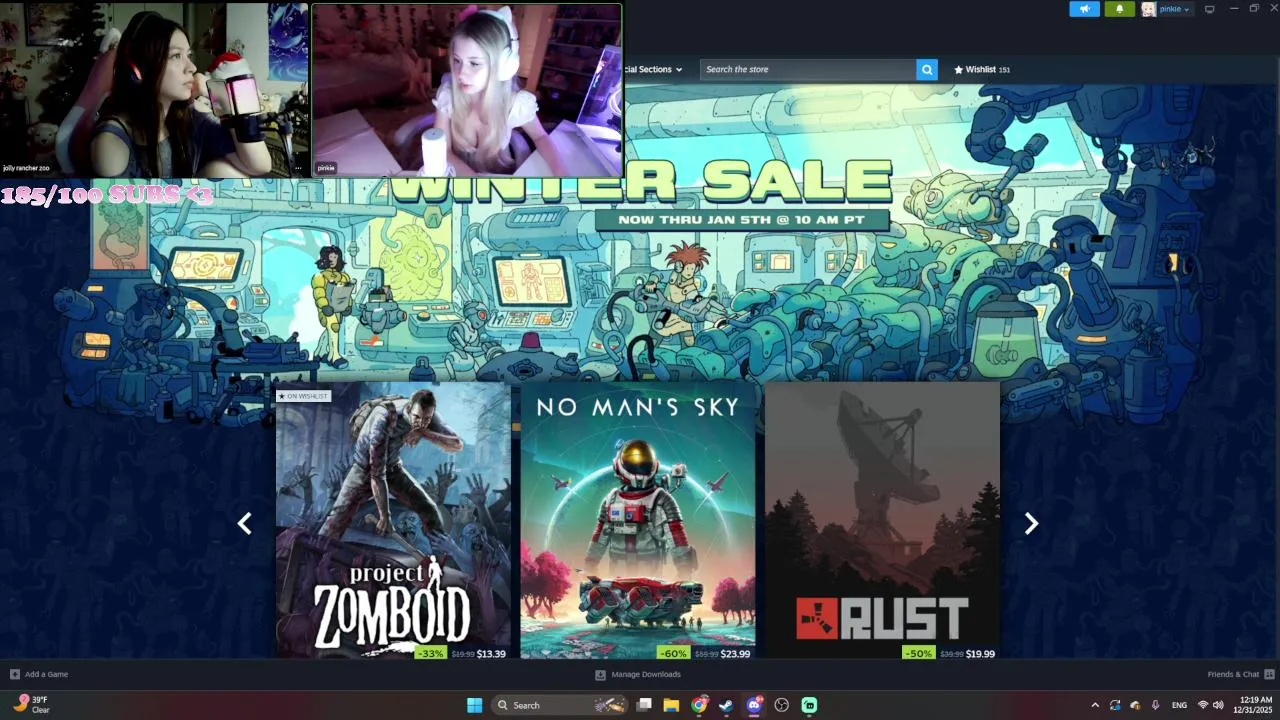Image resolution: width=1280 pixels, height=720 pixels.
Task: Click the microphone tray icon
Action: pyautogui.click(x=1155, y=705)
